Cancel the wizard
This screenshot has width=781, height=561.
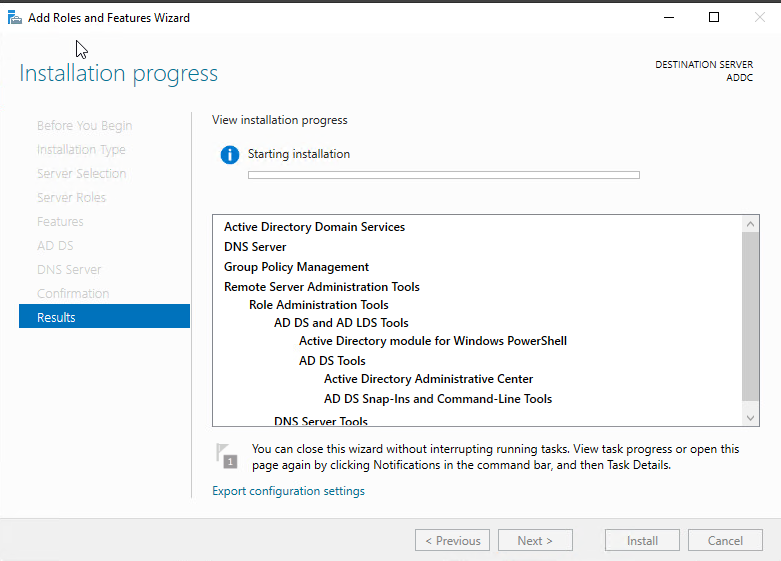click(x=725, y=541)
